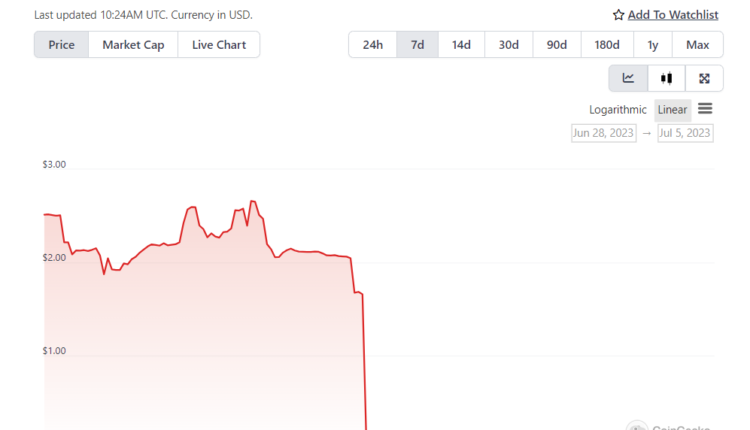This screenshot has width=750, height=430.
Task: Select the 24h time range
Action: coord(373,45)
